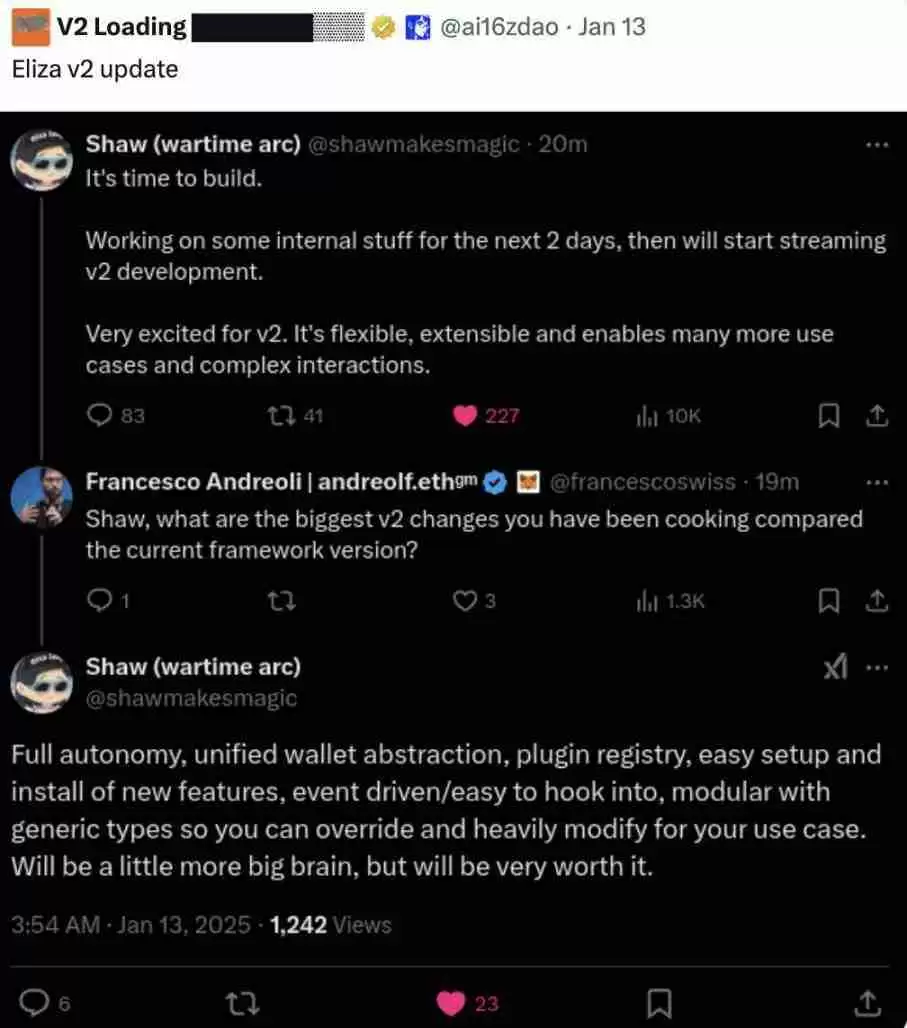Open more options on Shaw's main reply
The image size is (907, 1028).
click(x=876, y=668)
